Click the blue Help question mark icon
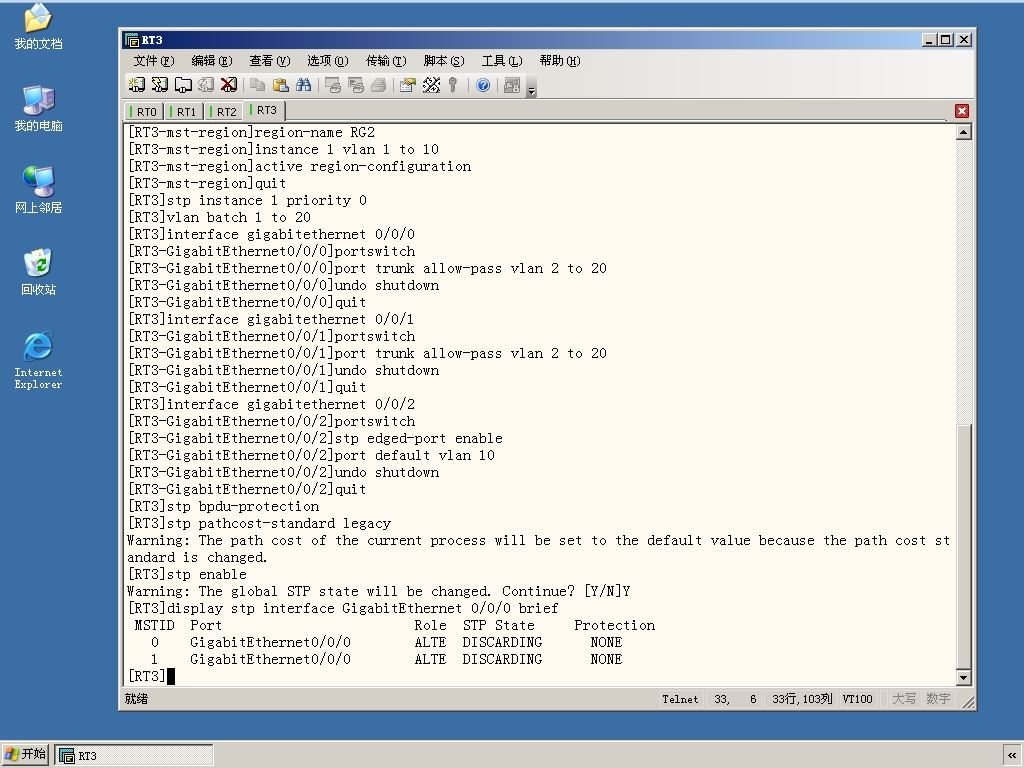Image resolution: width=1024 pixels, height=768 pixels. click(483, 85)
